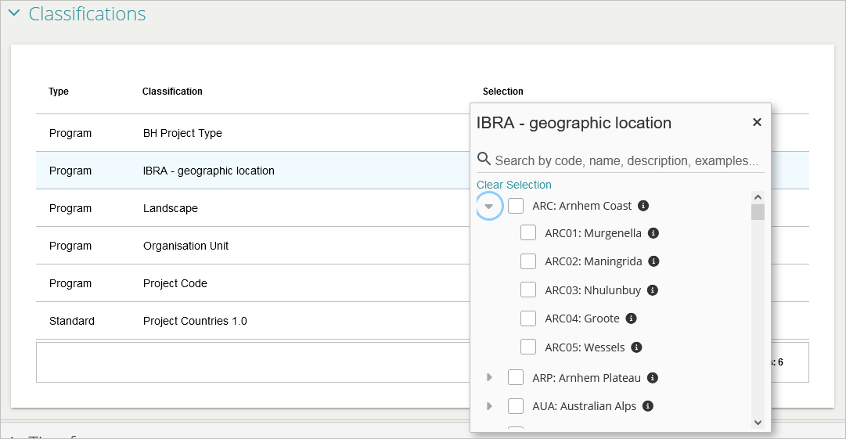The width and height of the screenshot is (846, 440).
Task: Tick the ARC01: Murgenella checkbox
Action: coord(528,233)
